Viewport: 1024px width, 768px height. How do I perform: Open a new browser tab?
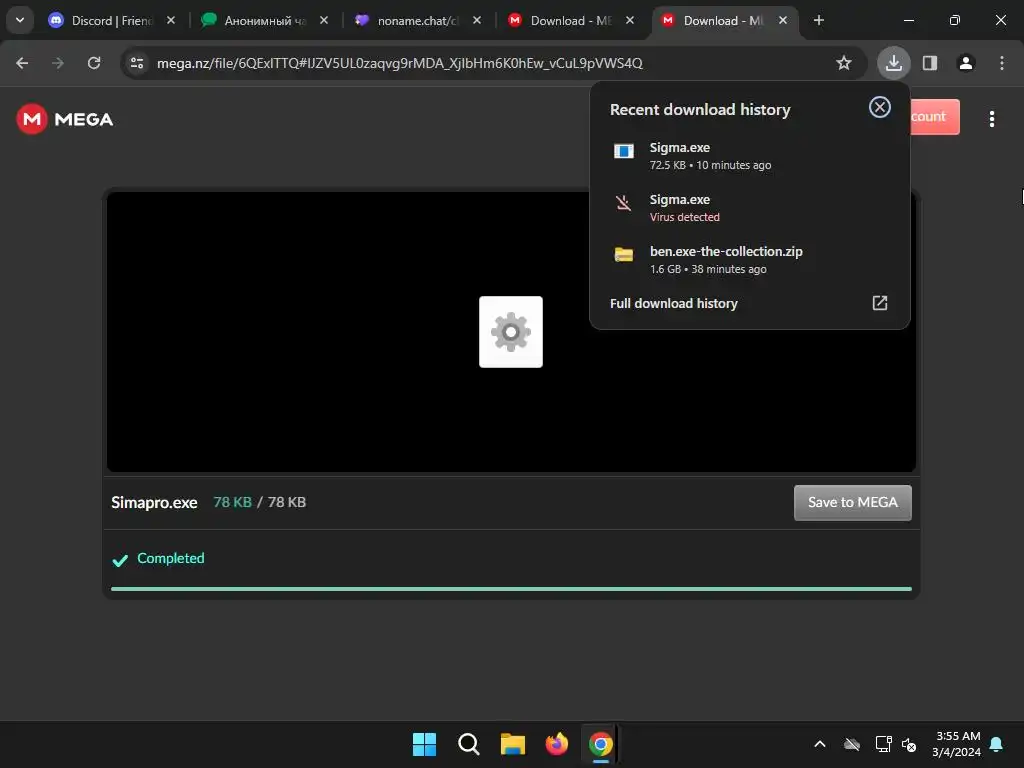[x=818, y=20]
